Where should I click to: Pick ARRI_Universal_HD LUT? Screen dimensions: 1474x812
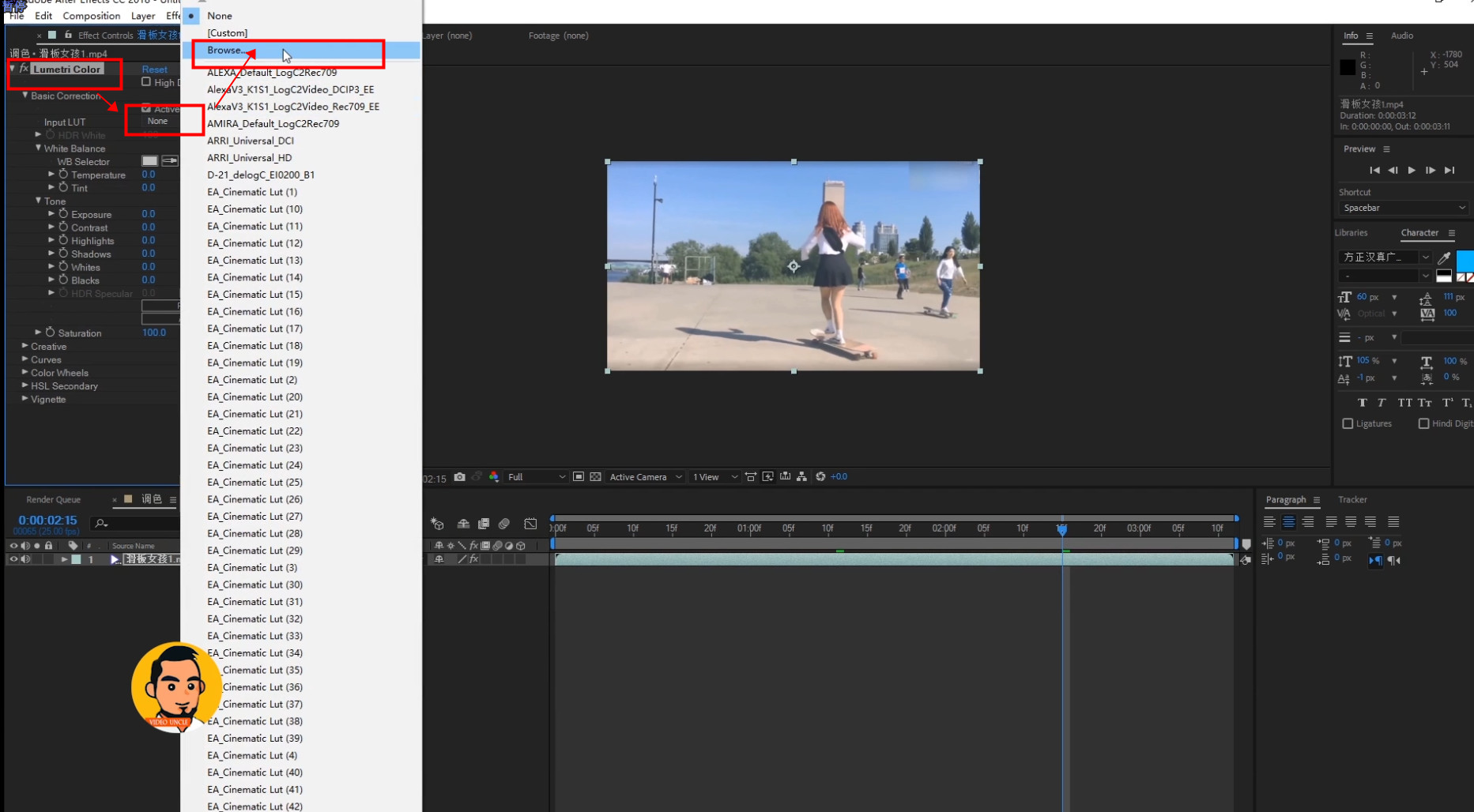[x=301, y=158]
